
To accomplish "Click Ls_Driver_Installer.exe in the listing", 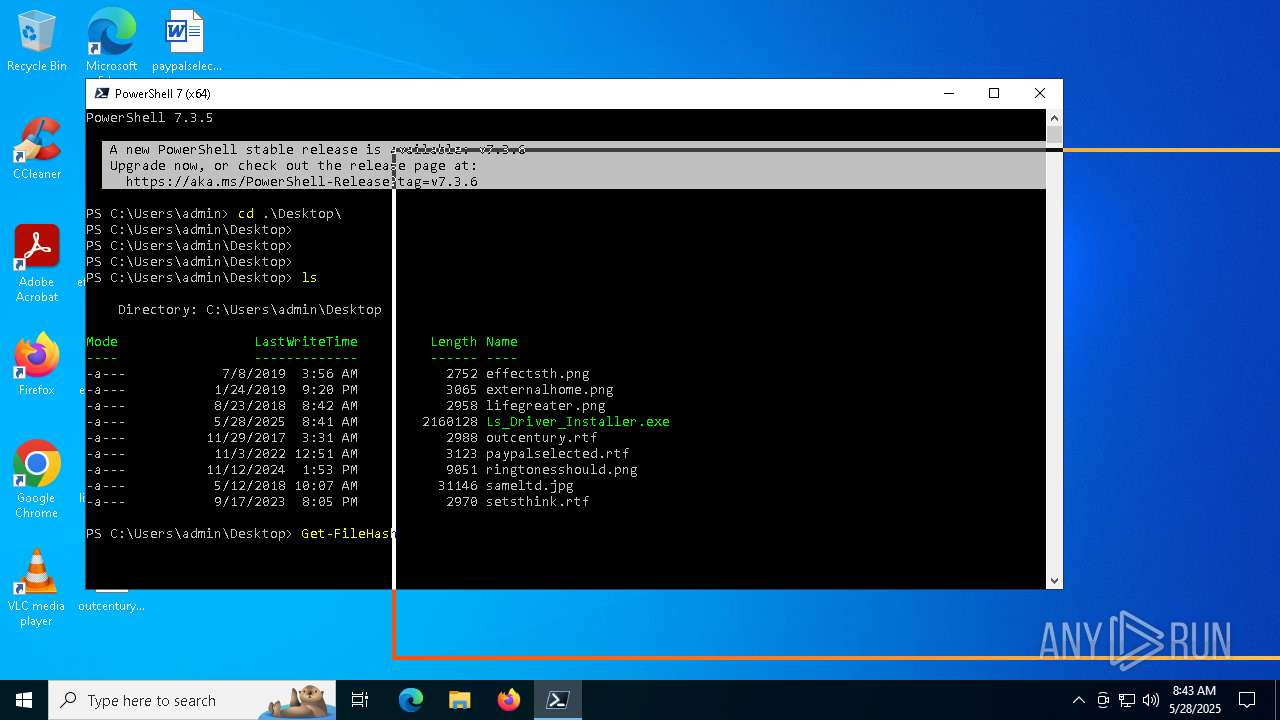I will click(x=577, y=422).
